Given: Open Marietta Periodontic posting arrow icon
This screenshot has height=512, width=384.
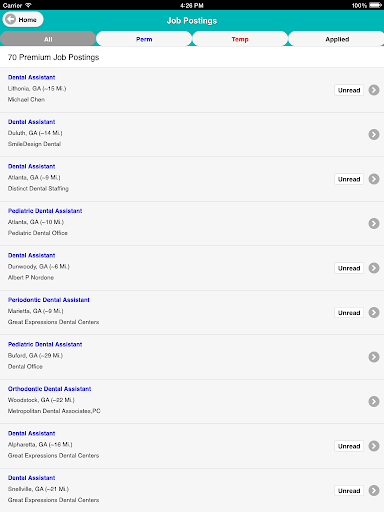Looking at the screenshot, I should [374, 312].
